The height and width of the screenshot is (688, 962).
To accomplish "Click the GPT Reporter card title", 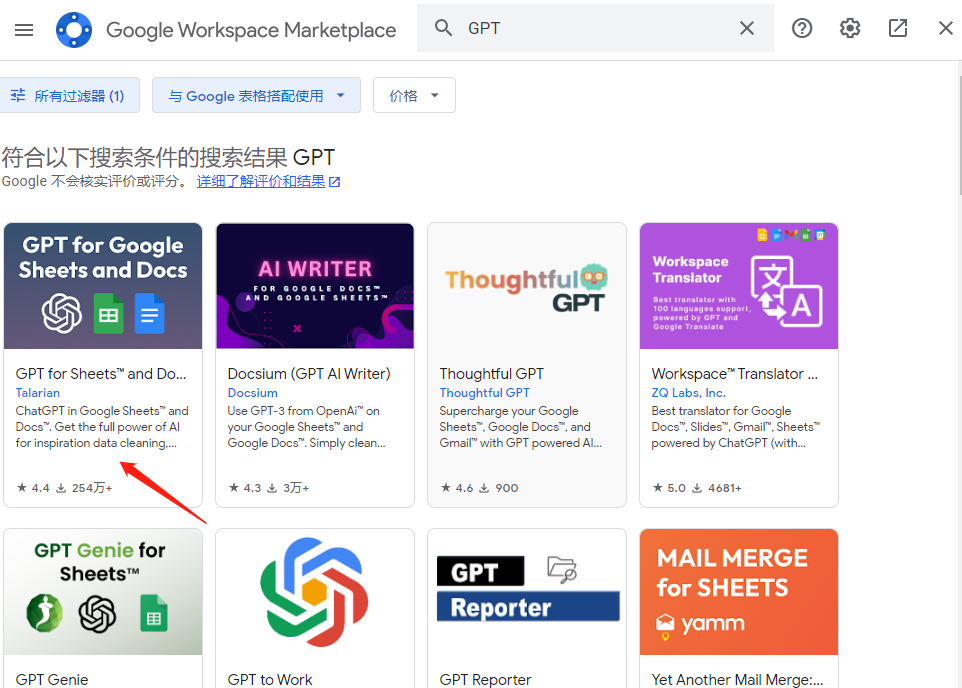I will 485,679.
